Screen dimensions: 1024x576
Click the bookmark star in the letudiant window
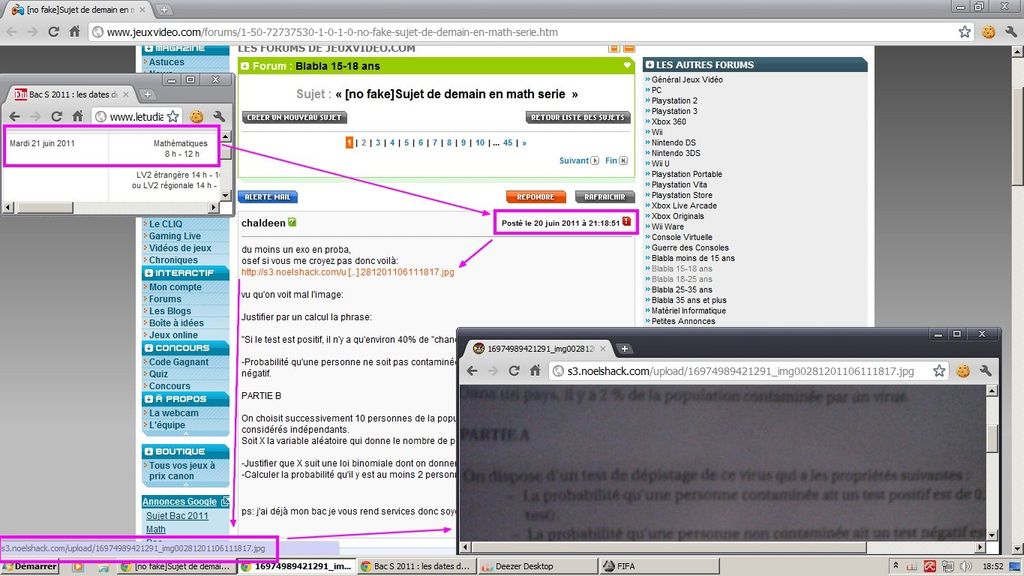click(172, 116)
